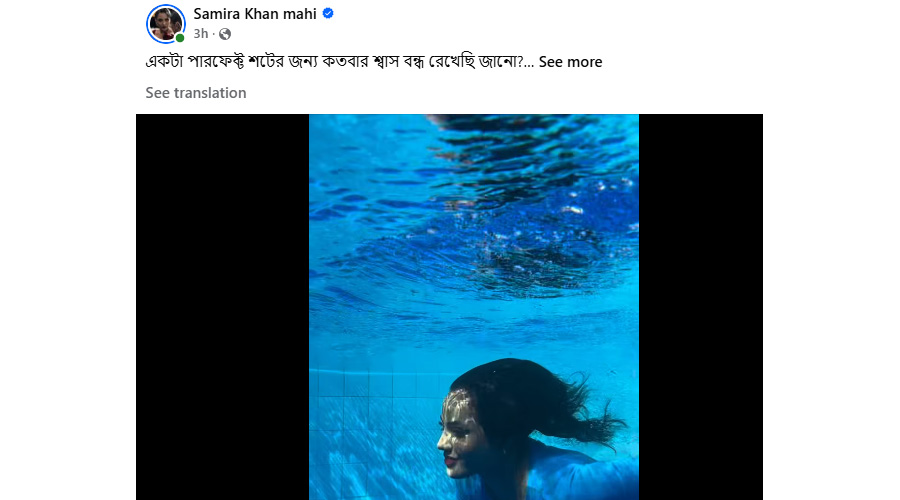Open Samira Khan mahi's profile picture
The width and height of the screenshot is (900, 500).
pos(165,23)
